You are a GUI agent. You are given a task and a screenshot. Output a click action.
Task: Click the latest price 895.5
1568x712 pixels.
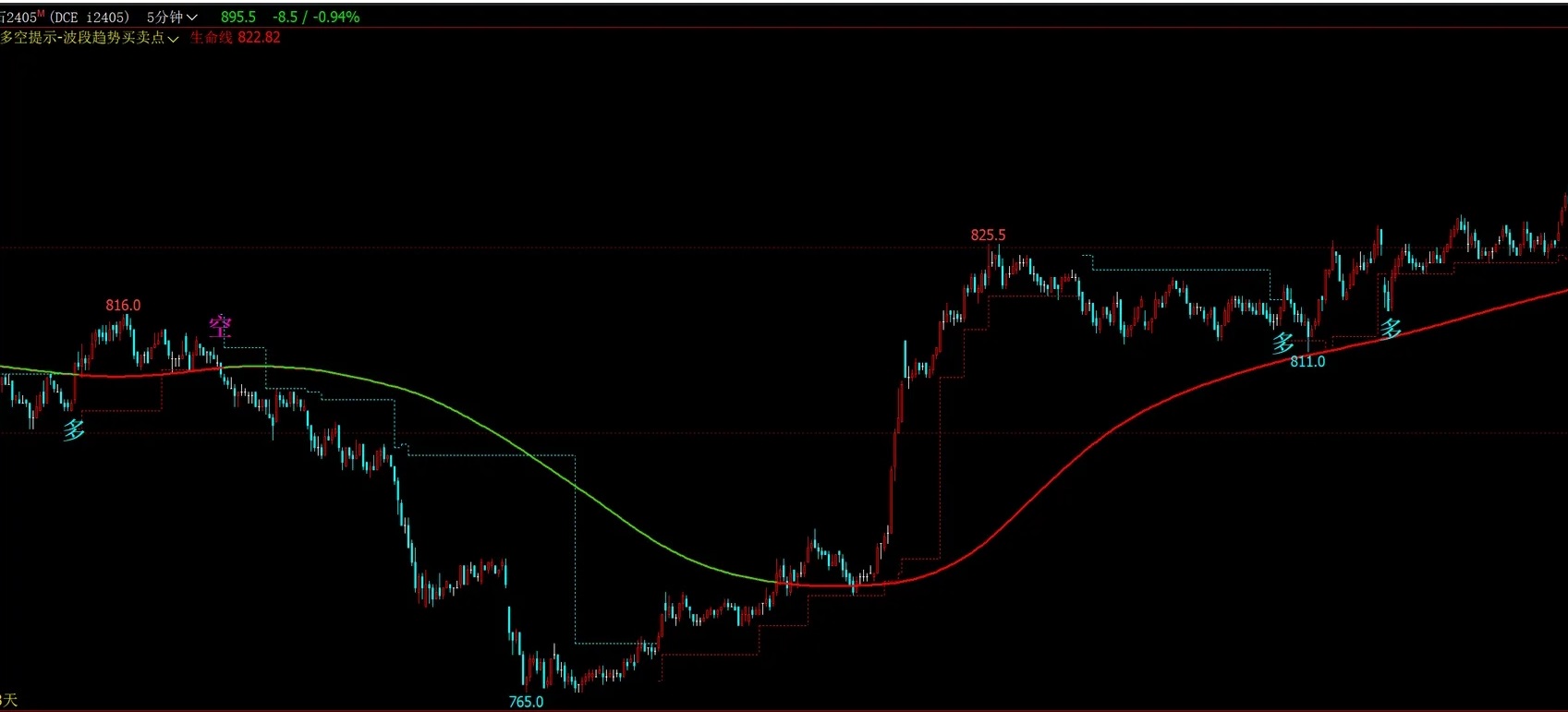[238, 17]
